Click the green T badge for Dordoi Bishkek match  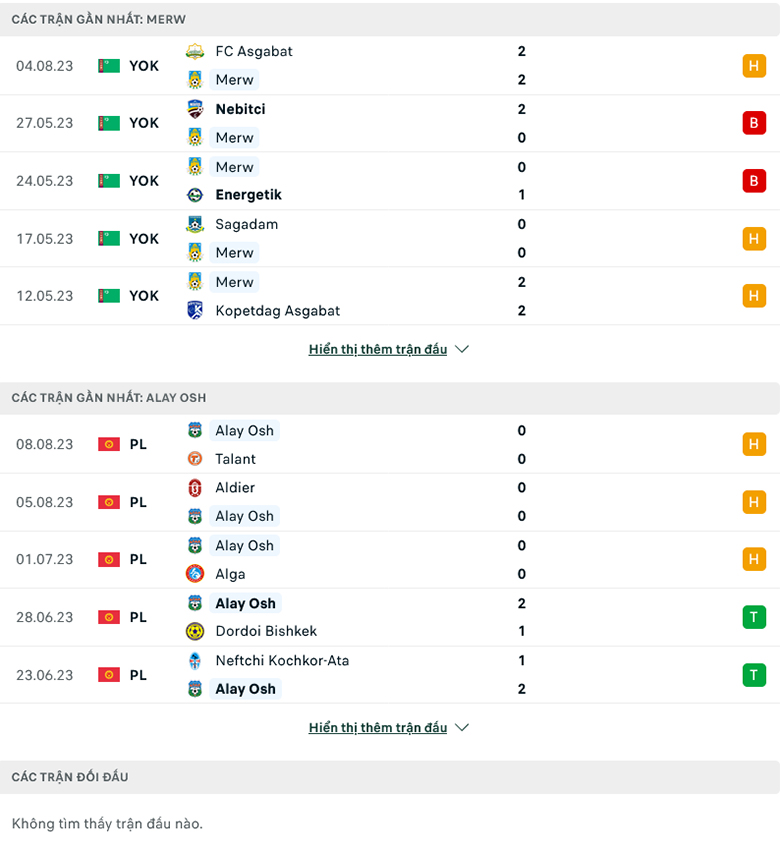point(753,617)
